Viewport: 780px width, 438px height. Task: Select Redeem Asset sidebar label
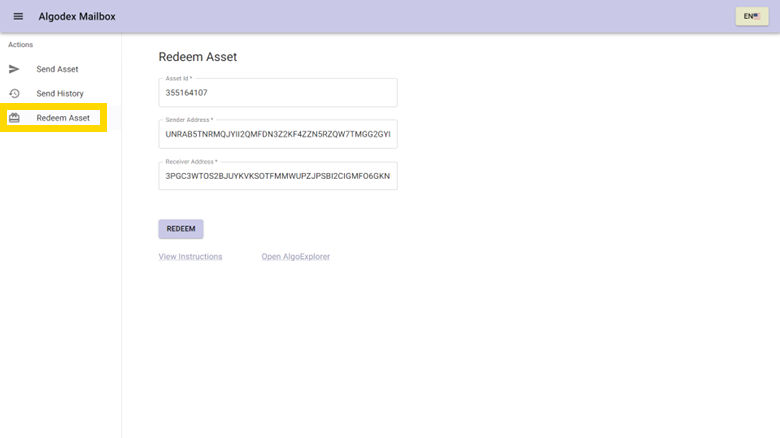coord(63,118)
